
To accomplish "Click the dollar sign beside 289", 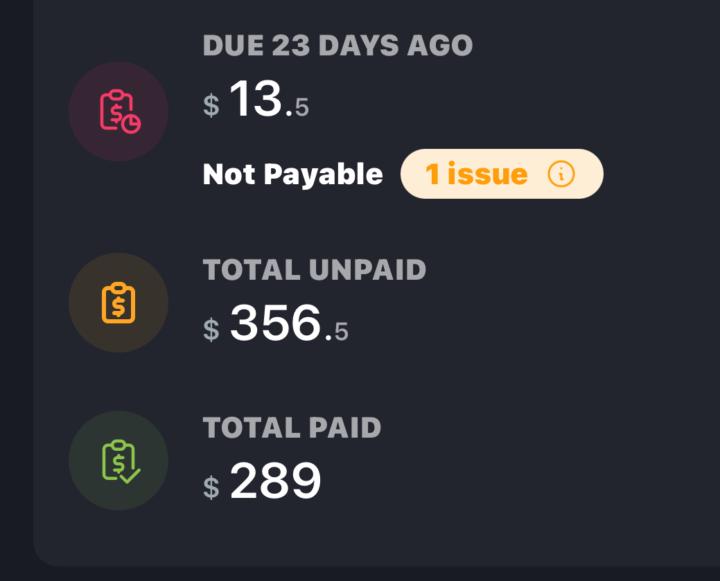I will (x=211, y=487).
